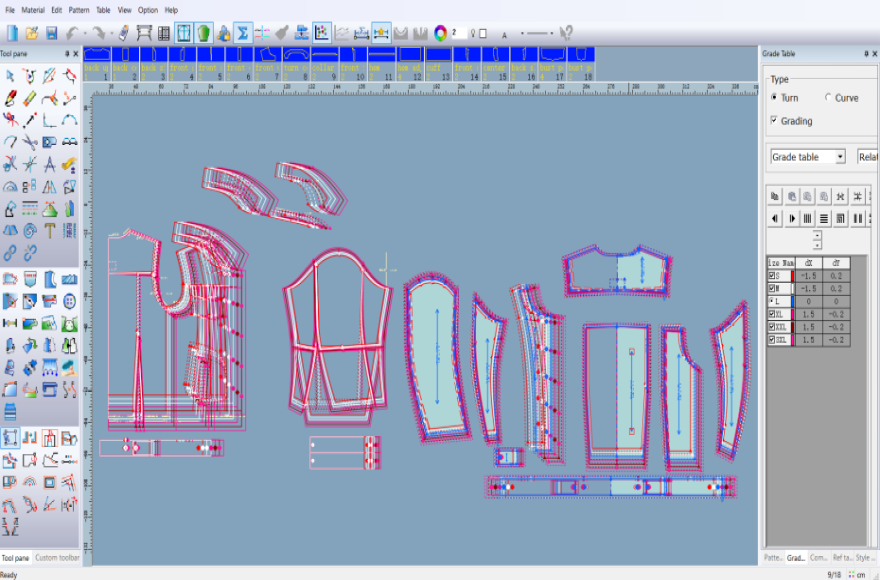Select the text T tool
The image size is (880, 580).
pyautogui.click(x=50, y=230)
